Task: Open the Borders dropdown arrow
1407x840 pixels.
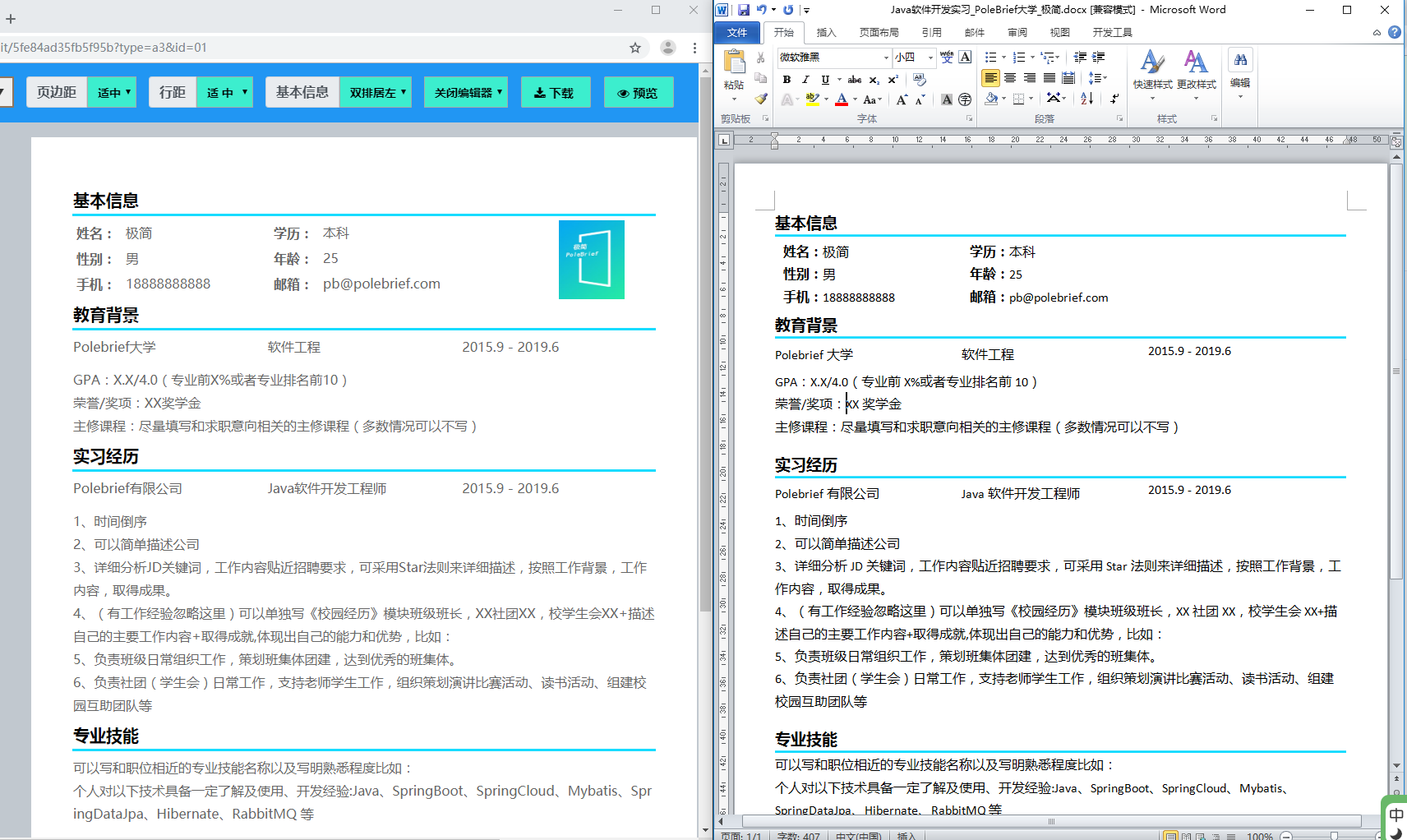Action: (x=1031, y=99)
